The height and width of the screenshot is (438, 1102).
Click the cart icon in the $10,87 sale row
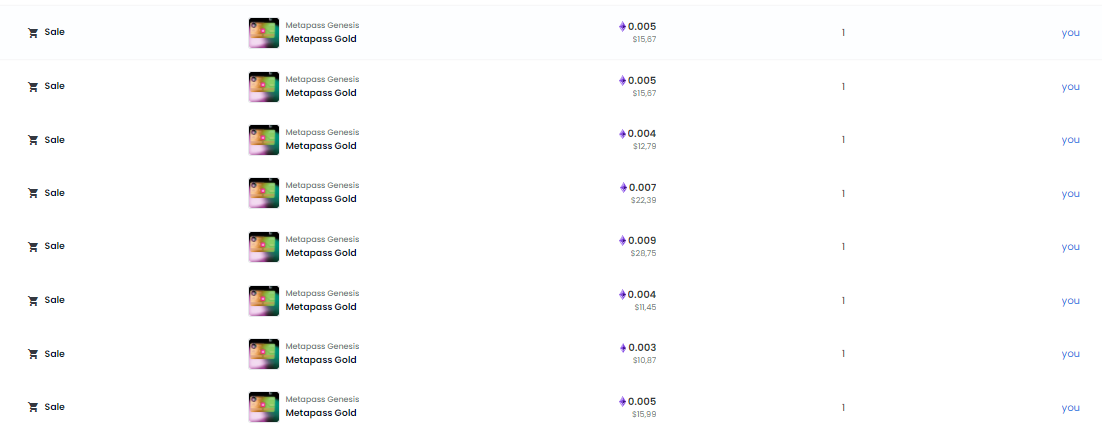coord(32,354)
